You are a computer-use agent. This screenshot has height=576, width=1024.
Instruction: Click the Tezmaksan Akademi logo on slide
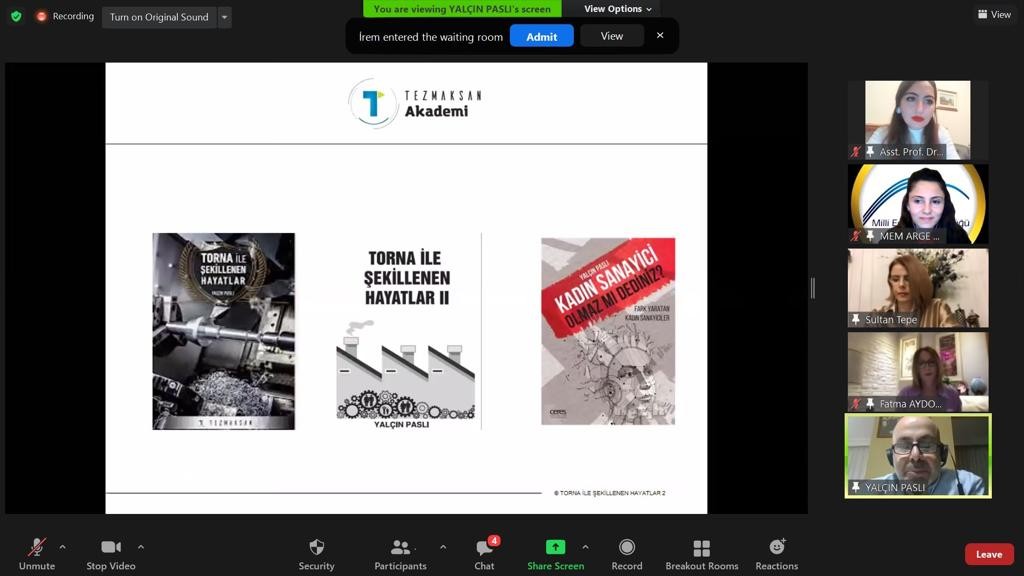point(415,103)
